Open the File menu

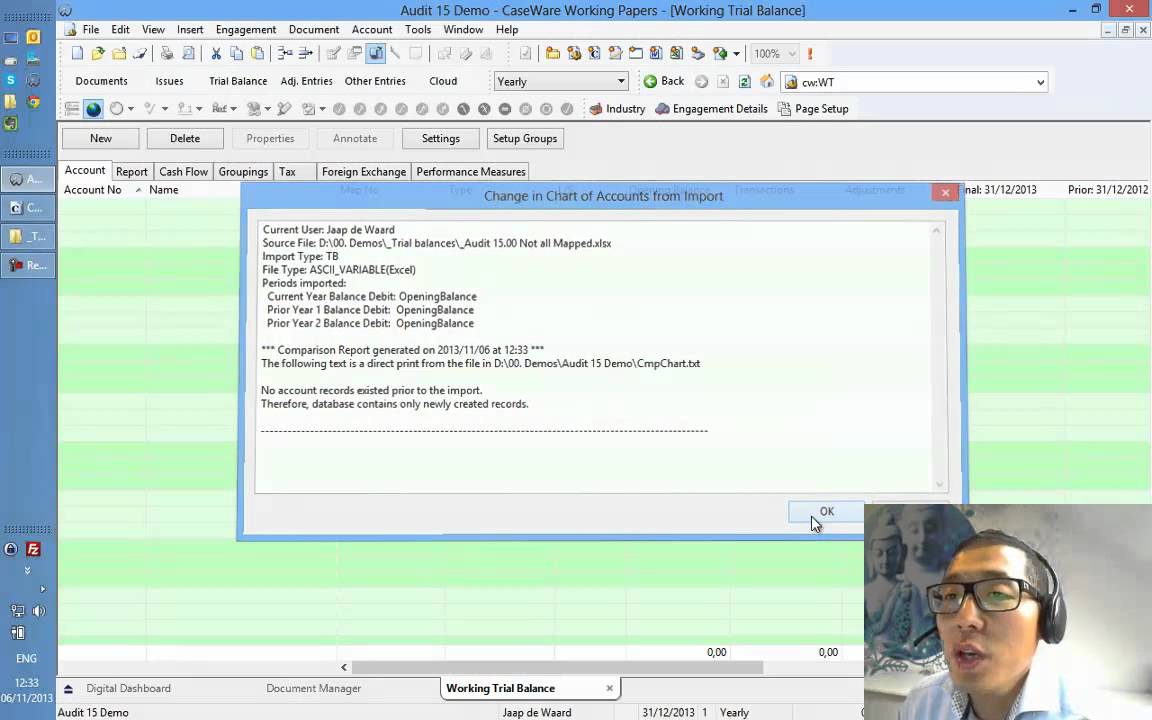coord(91,29)
